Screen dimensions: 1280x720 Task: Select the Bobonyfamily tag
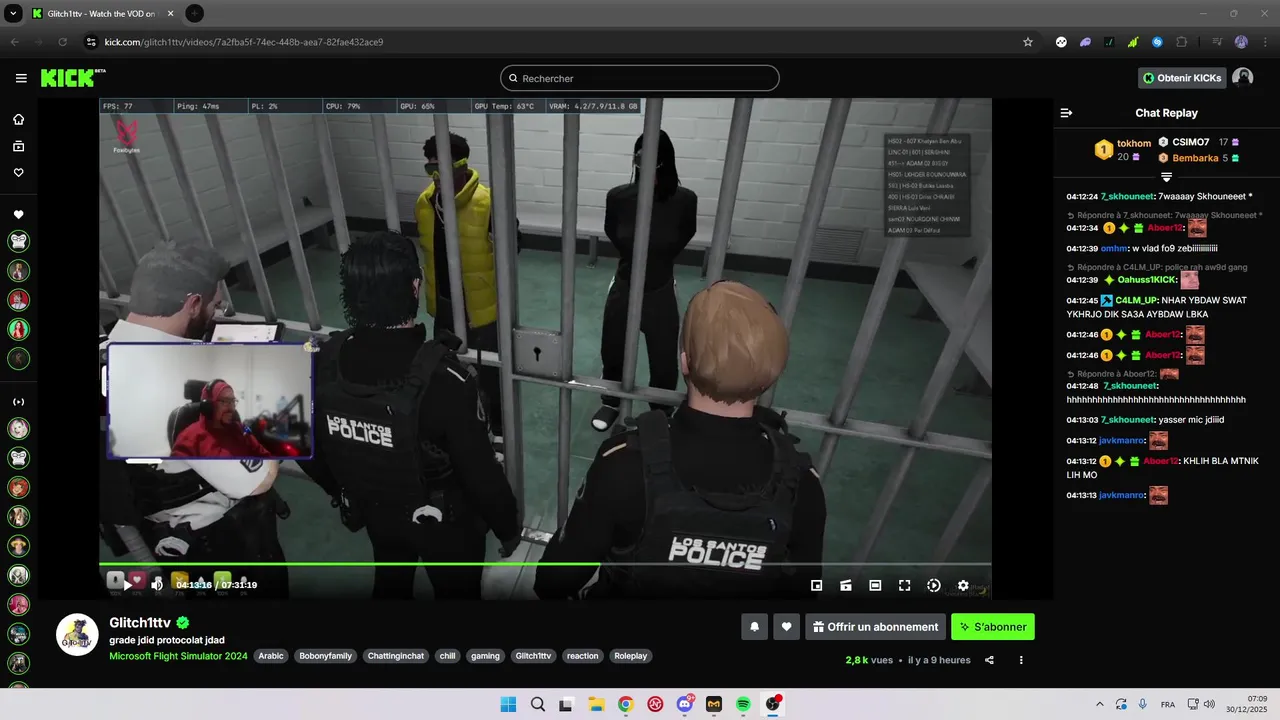click(326, 656)
